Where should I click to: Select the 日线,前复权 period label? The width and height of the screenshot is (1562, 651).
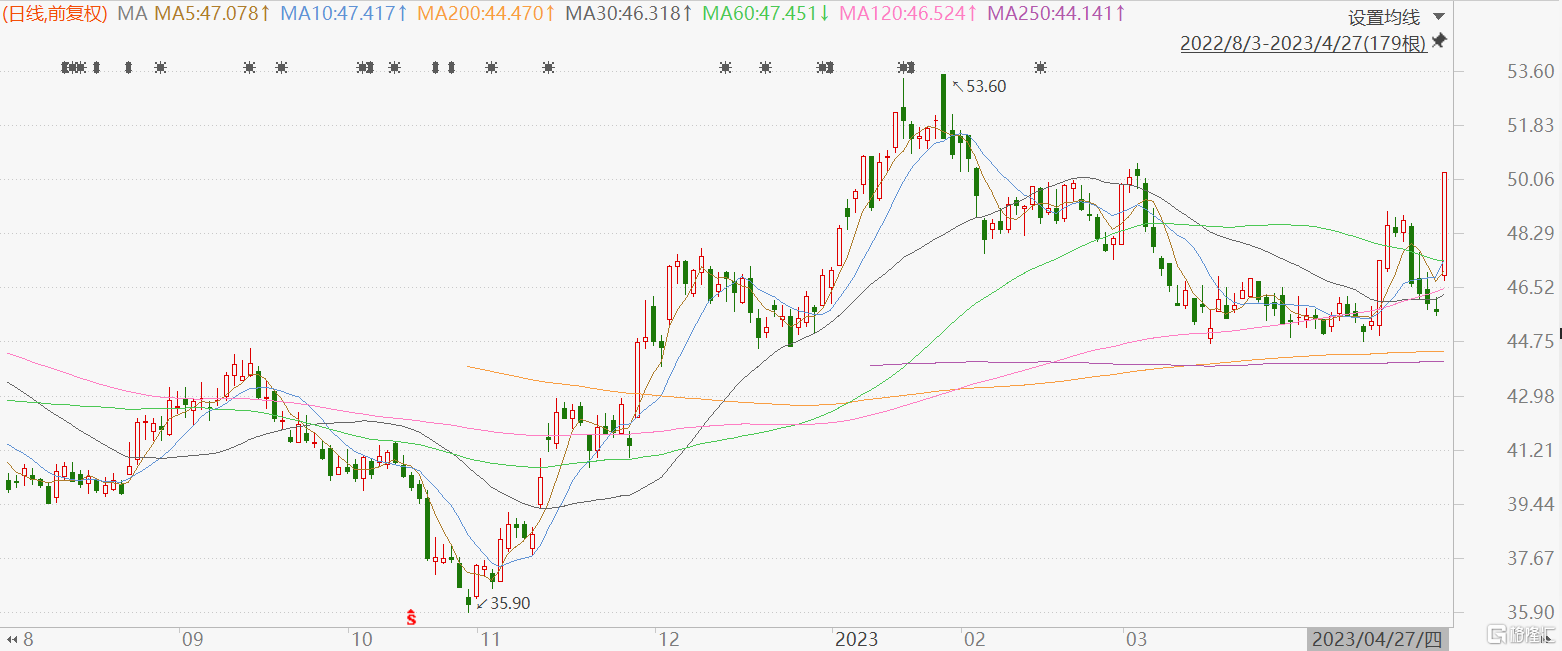[x=57, y=14]
